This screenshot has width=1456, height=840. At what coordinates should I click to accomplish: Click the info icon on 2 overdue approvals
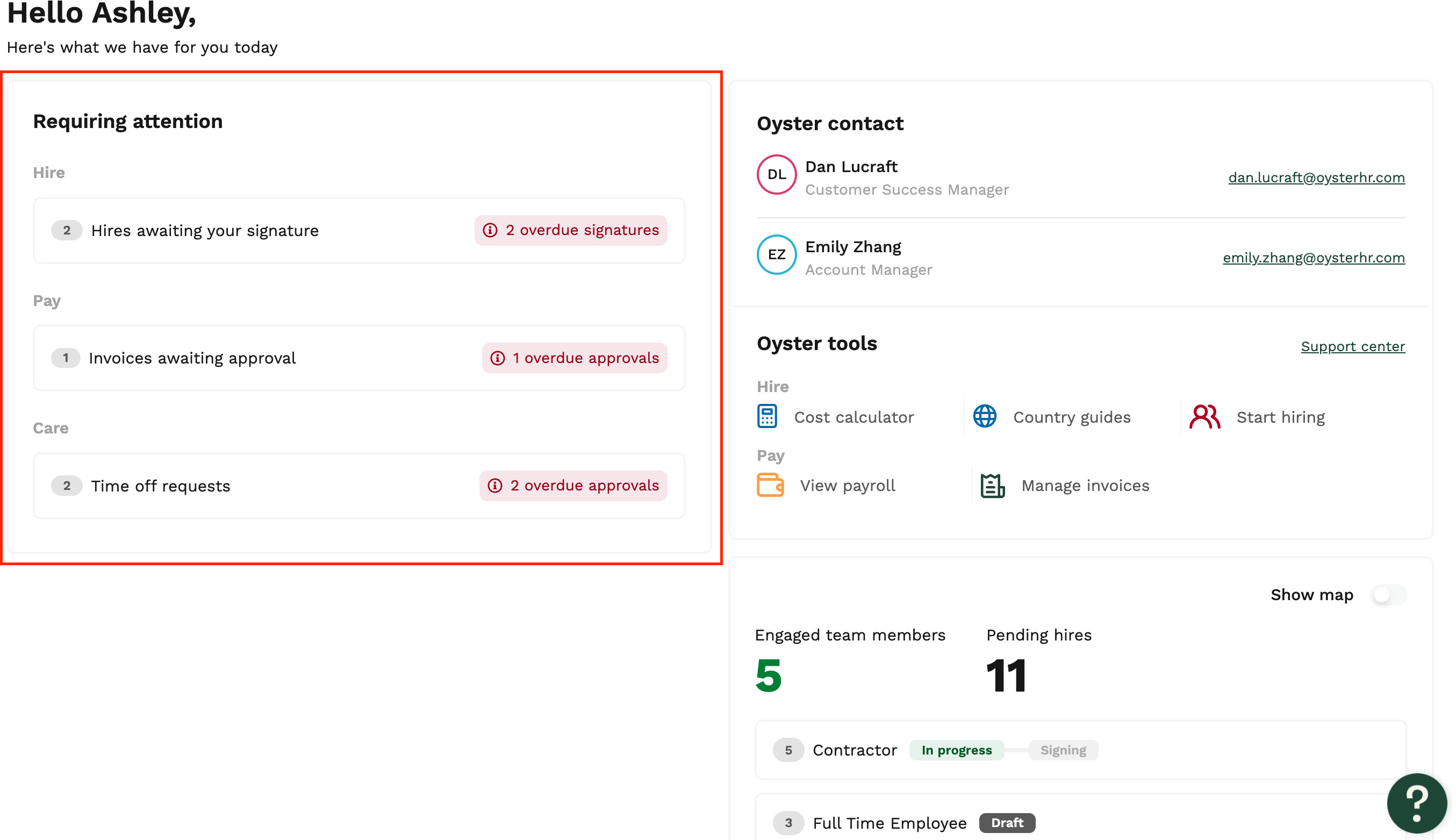click(494, 486)
